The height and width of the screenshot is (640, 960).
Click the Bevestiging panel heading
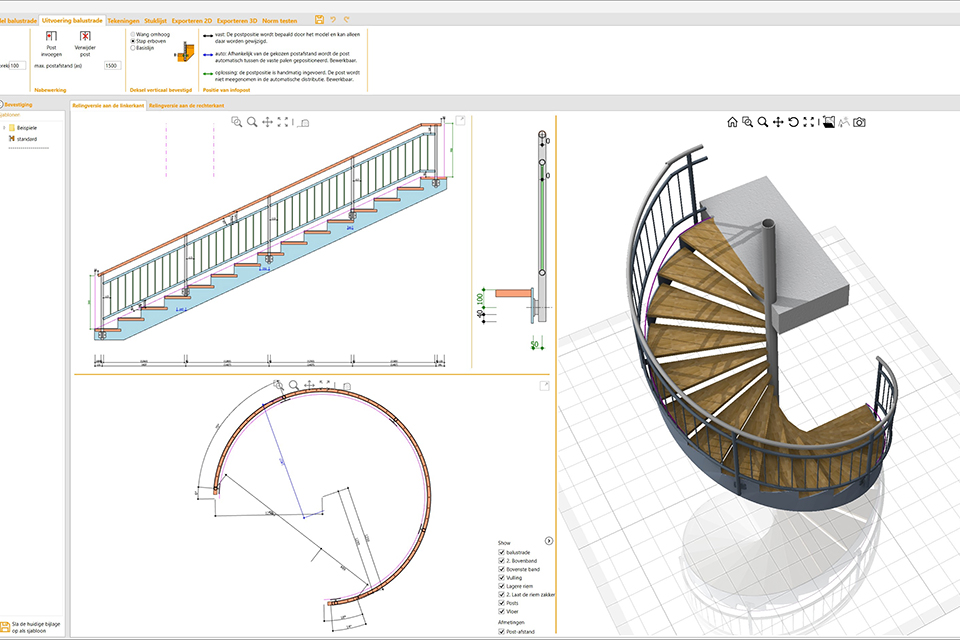[x=18, y=105]
